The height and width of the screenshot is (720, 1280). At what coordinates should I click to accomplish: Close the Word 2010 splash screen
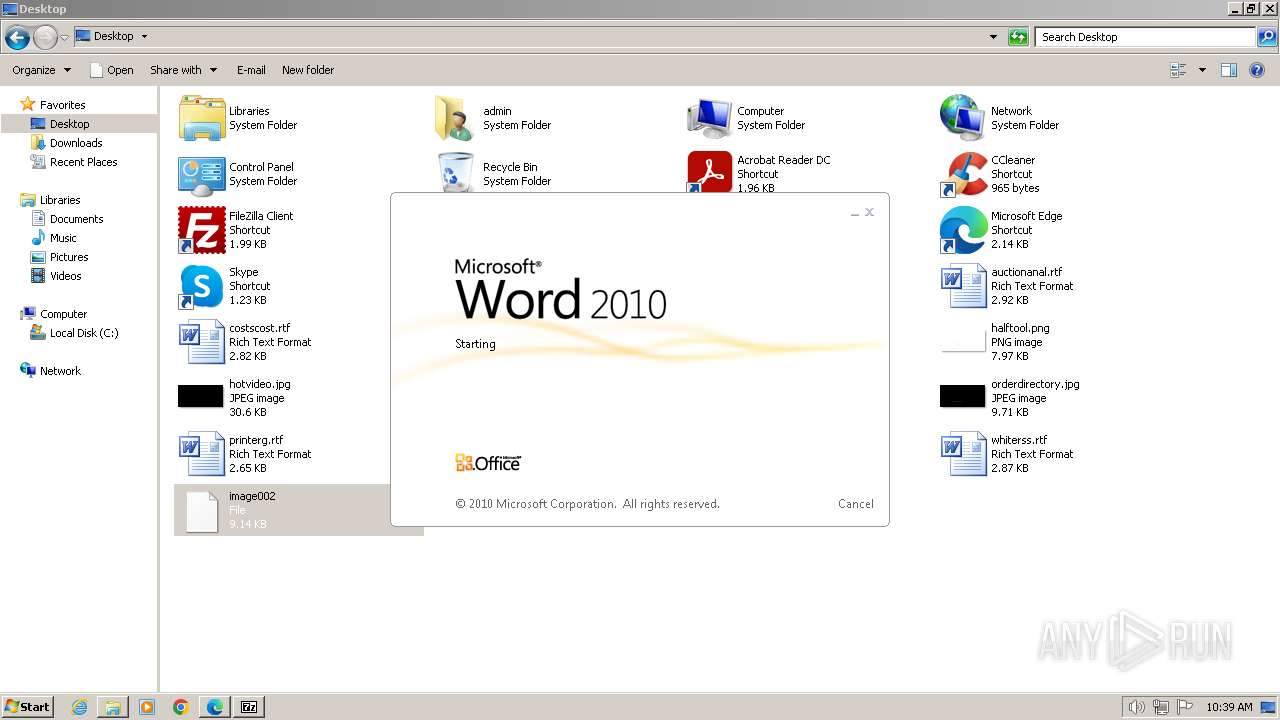click(x=870, y=212)
